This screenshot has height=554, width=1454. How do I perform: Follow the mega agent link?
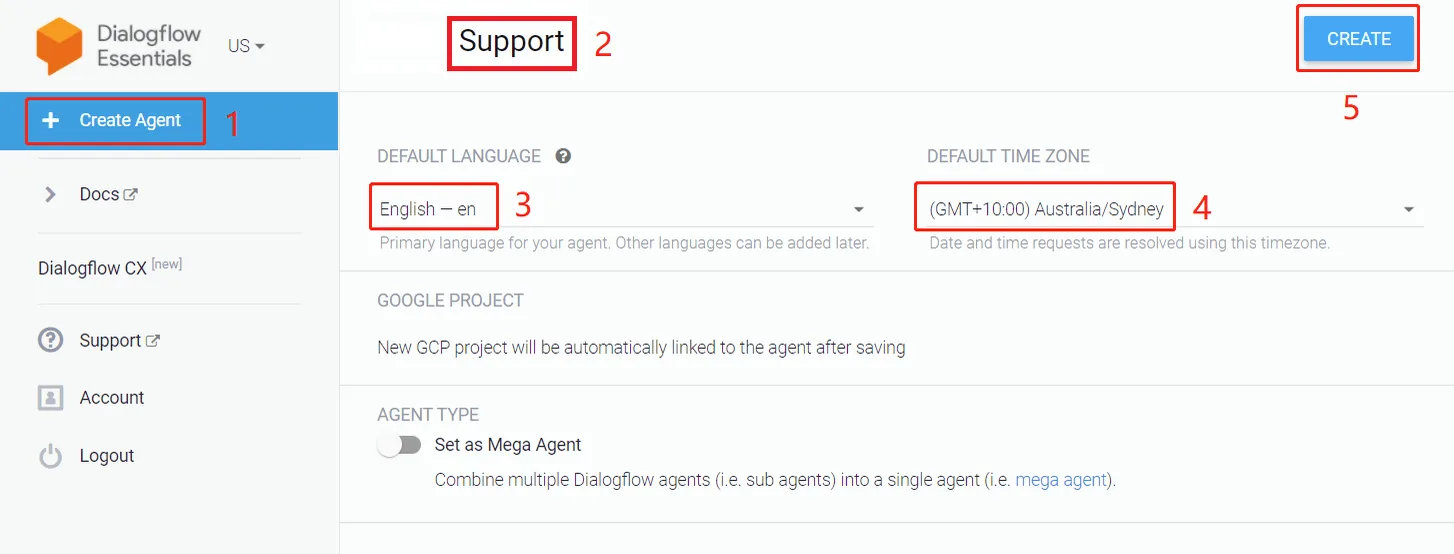click(x=1061, y=480)
